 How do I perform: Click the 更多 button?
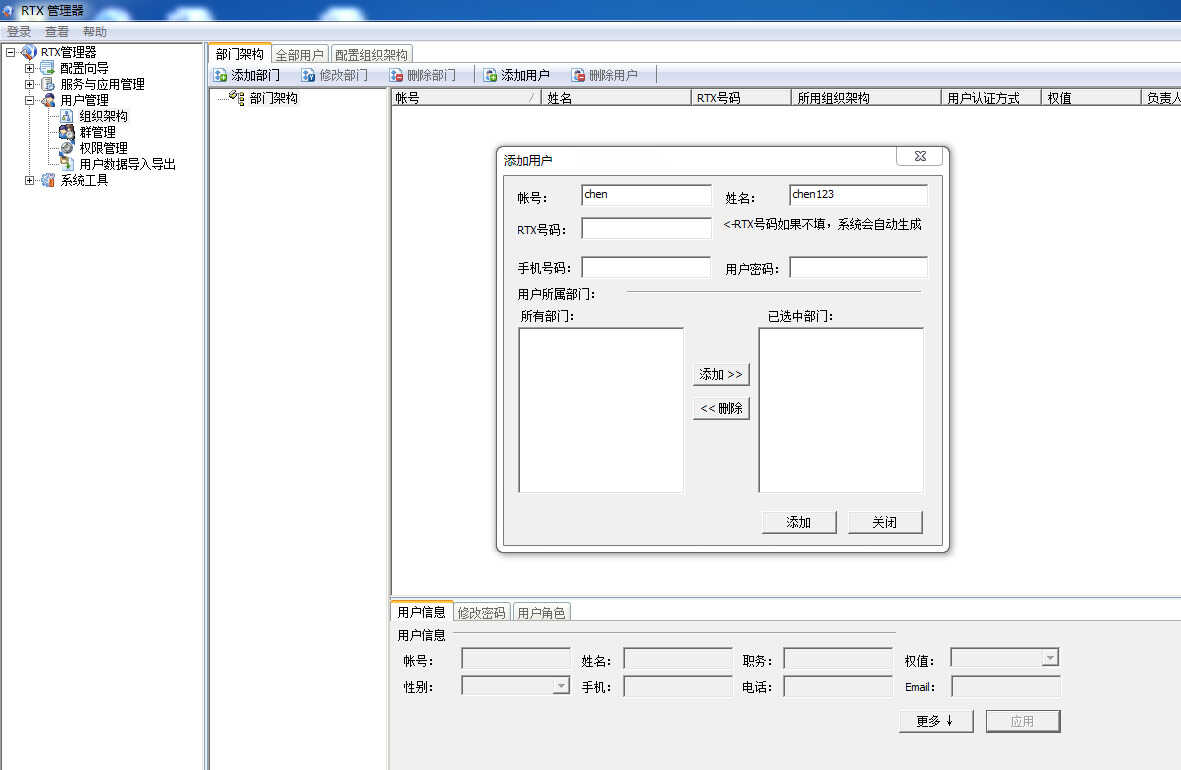(x=936, y=721)
